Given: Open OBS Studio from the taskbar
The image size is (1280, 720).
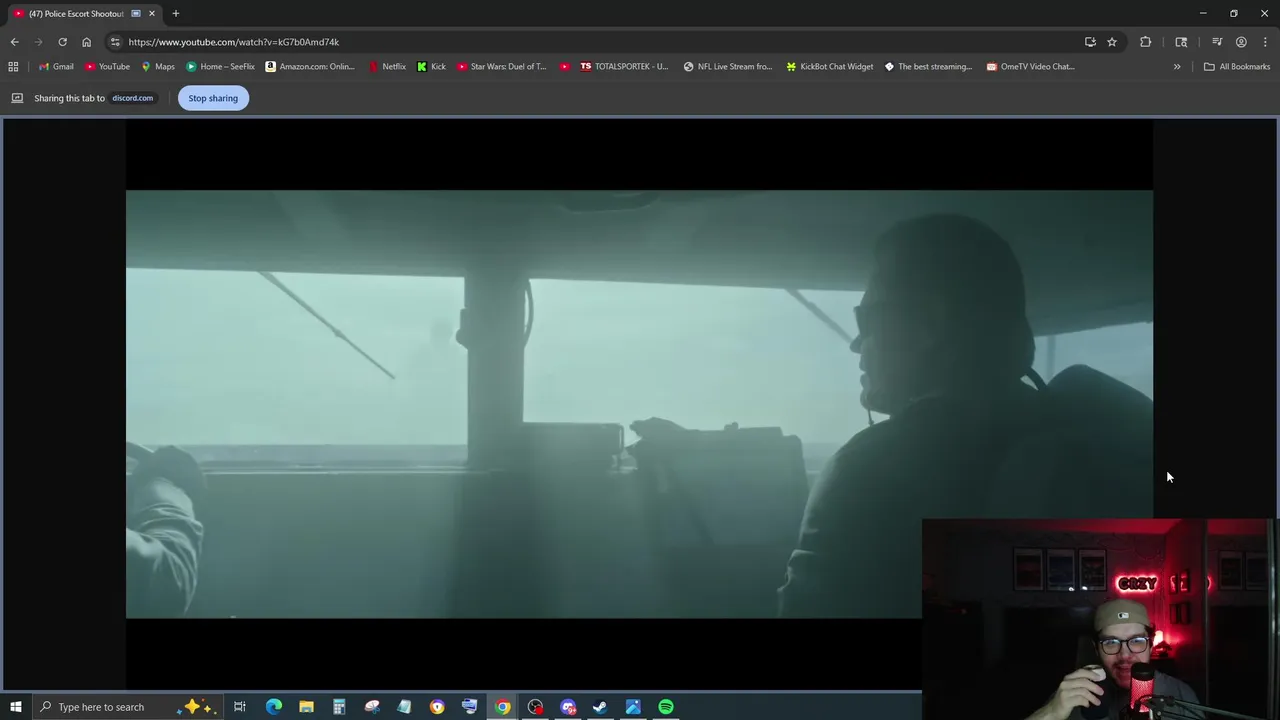Looking at the screenshot, I should 535,707.
